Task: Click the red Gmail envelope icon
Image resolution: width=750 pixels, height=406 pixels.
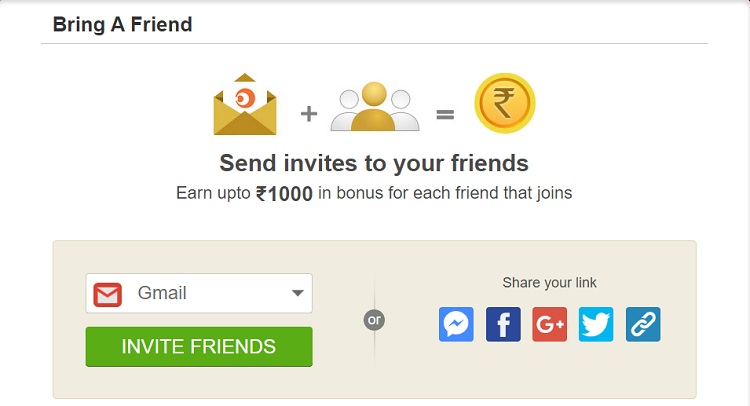Action: [x=108, y=294]
